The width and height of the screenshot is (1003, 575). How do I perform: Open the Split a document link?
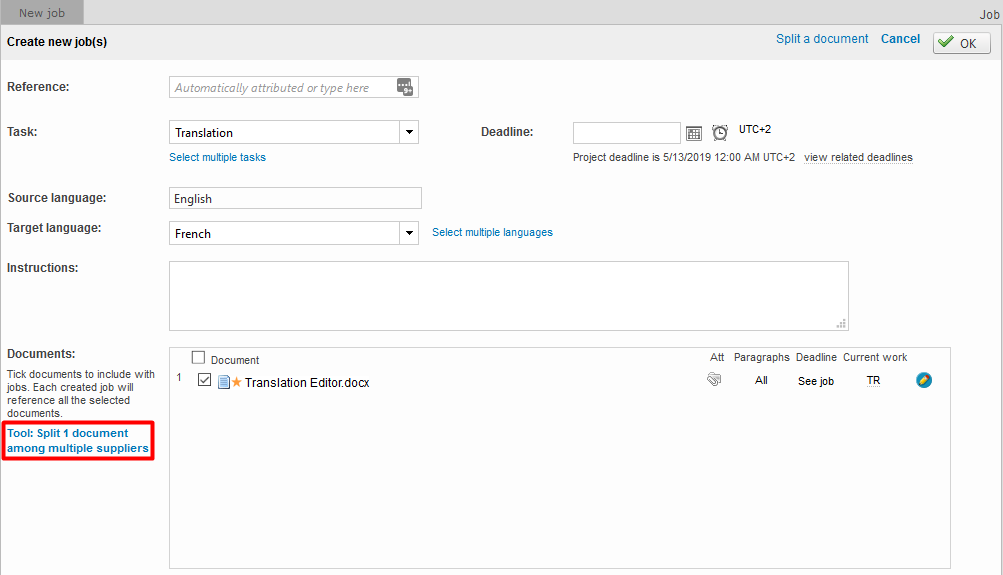822,39
